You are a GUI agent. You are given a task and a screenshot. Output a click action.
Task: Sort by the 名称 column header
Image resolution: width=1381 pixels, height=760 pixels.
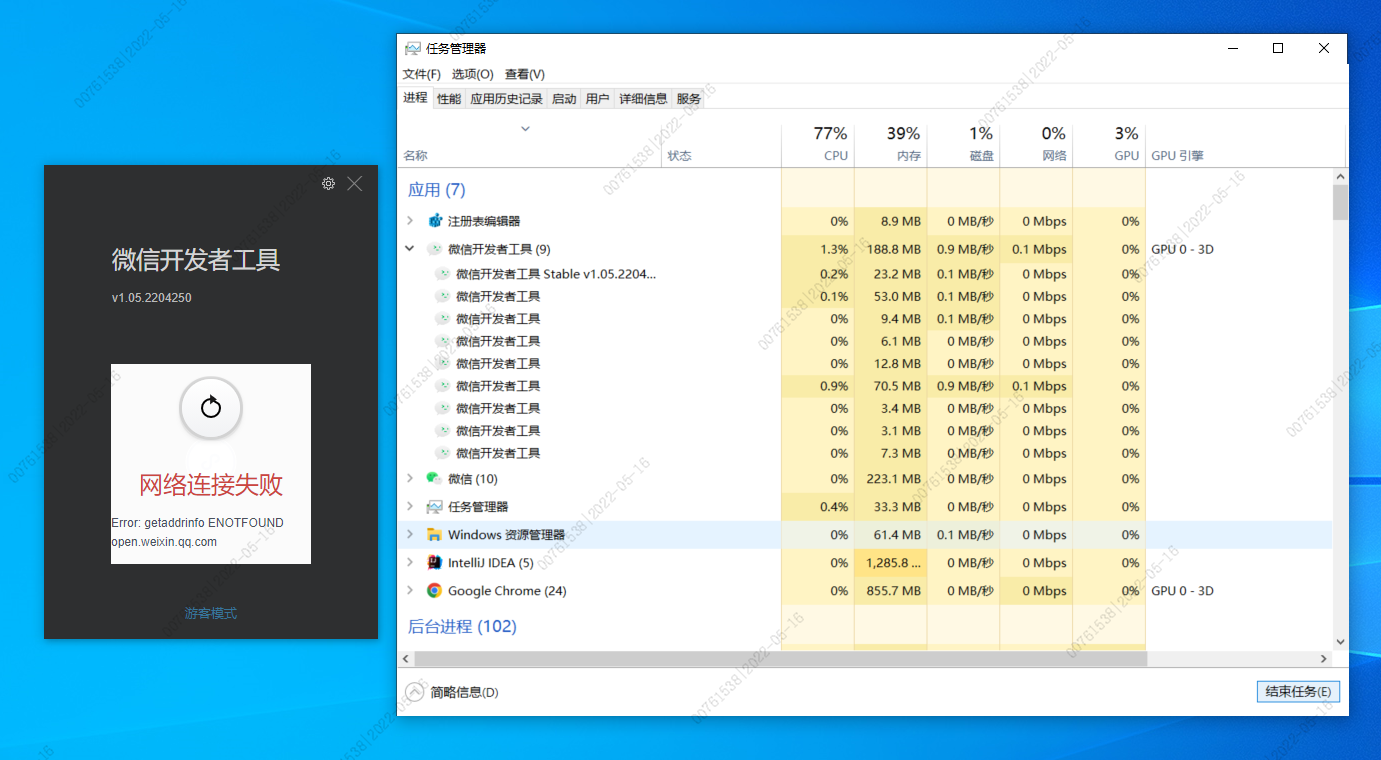point(415,156)
